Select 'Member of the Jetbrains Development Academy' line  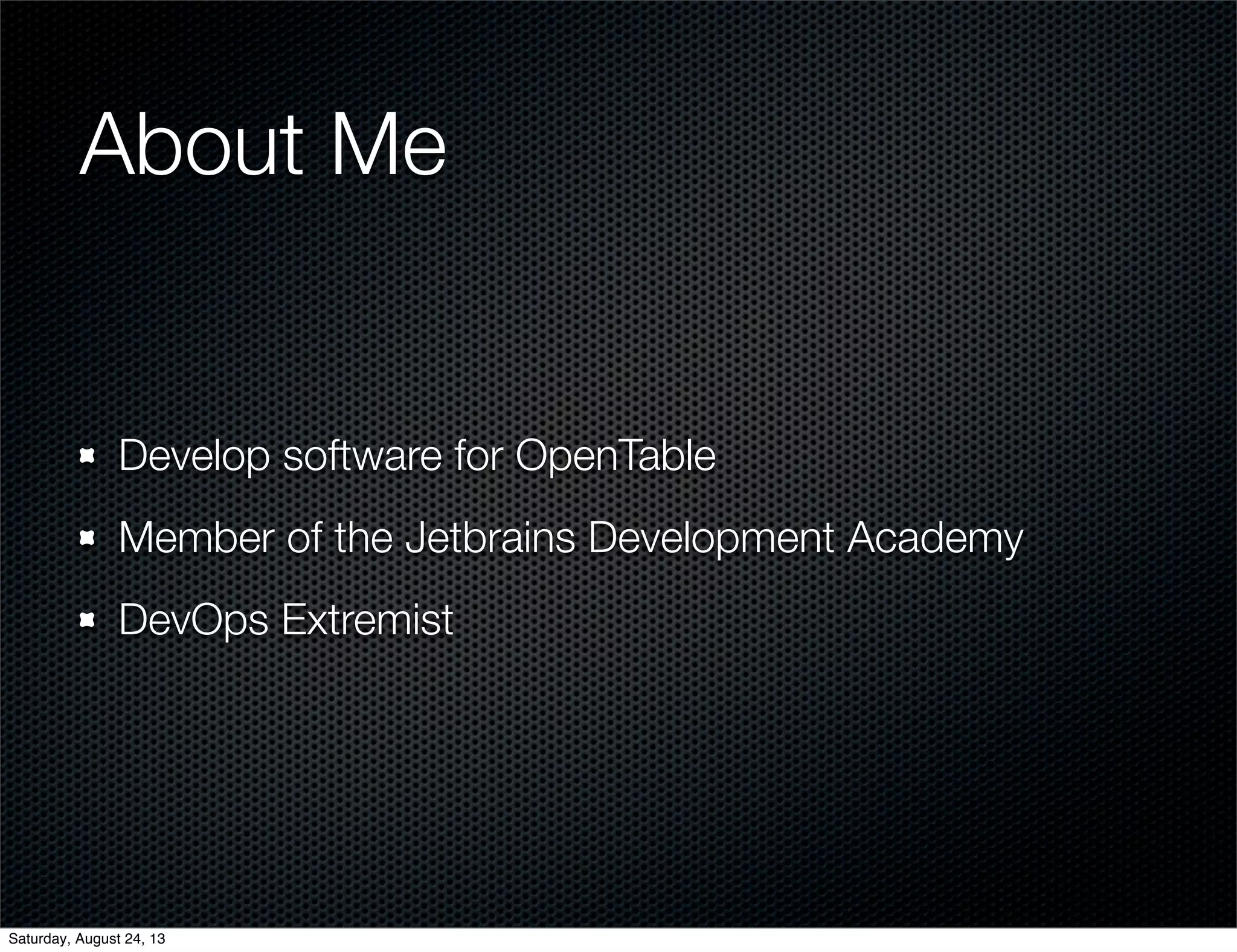point(571,539)
